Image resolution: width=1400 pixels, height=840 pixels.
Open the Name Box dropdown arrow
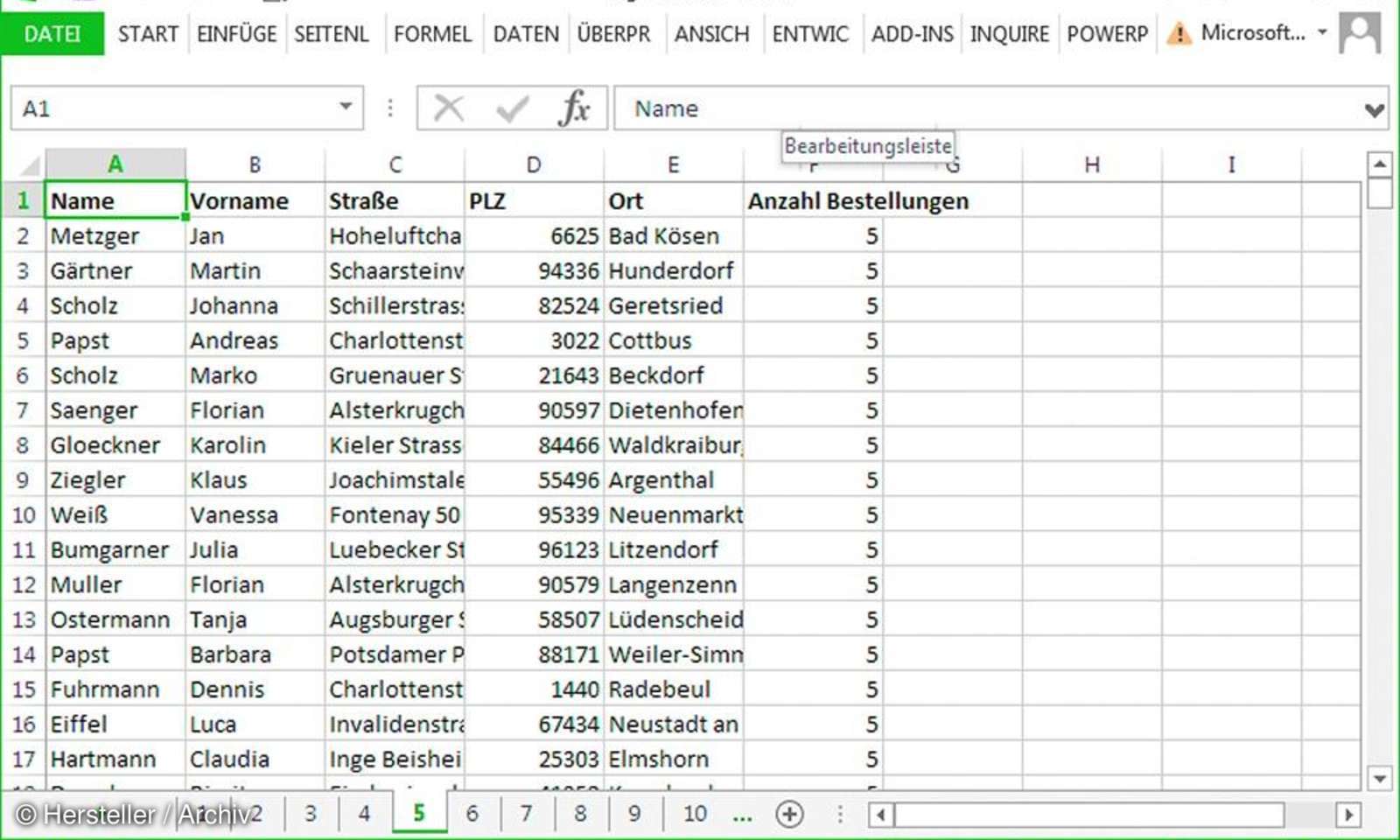(344, 108)
